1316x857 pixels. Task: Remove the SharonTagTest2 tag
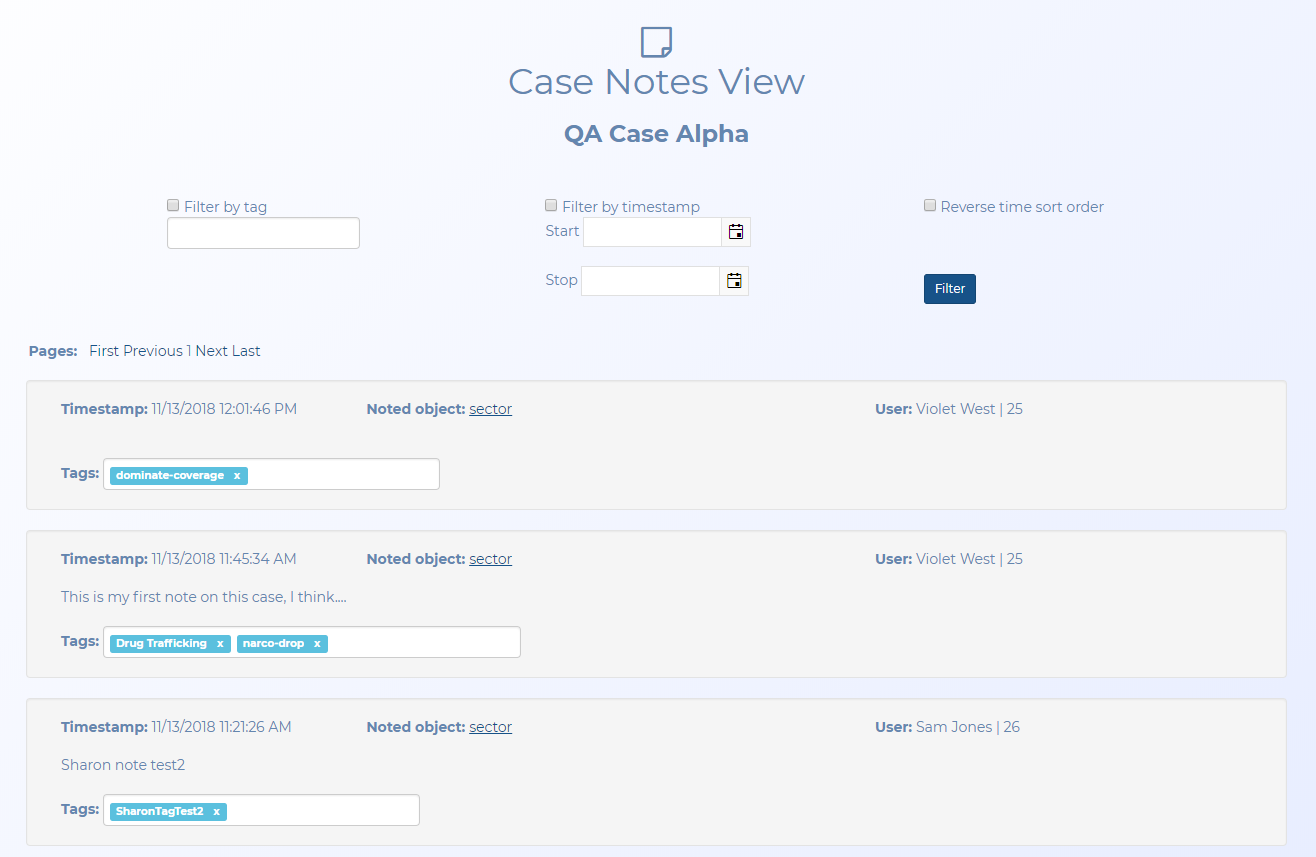click(x=216, y=812)
